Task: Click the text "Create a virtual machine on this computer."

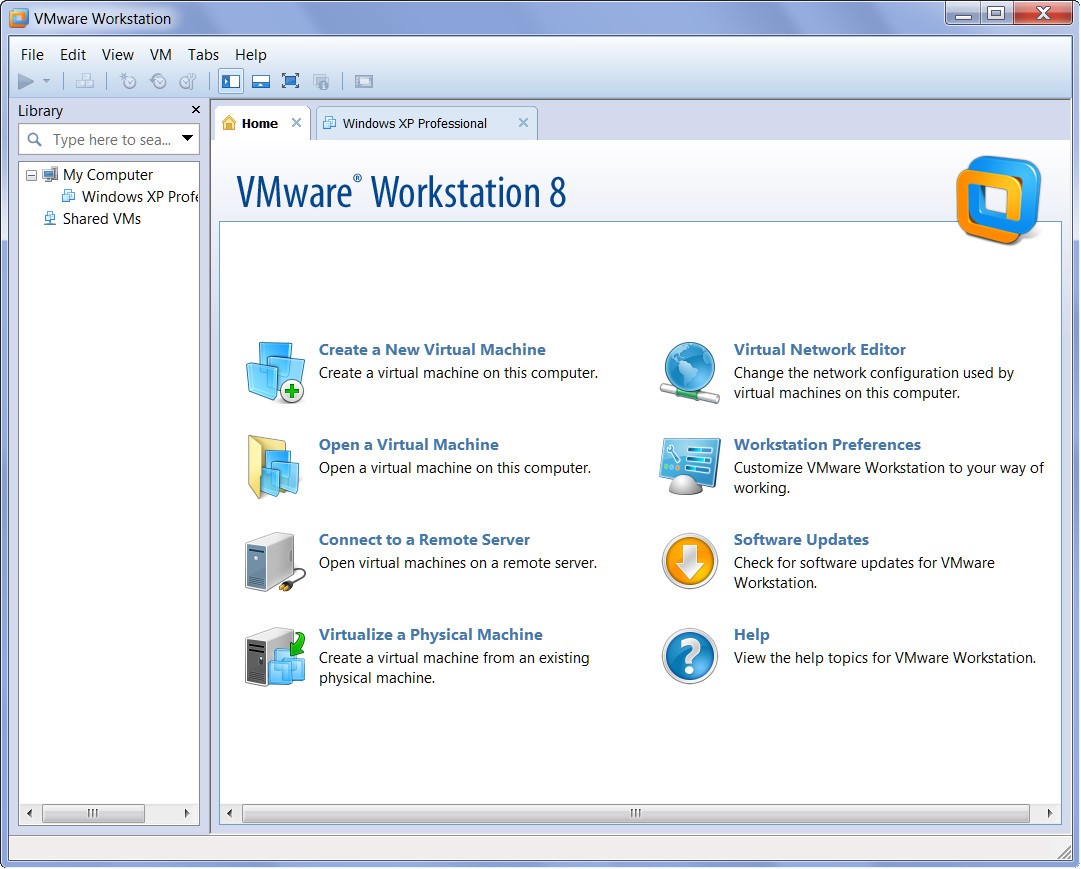Action: pos(458,373)
